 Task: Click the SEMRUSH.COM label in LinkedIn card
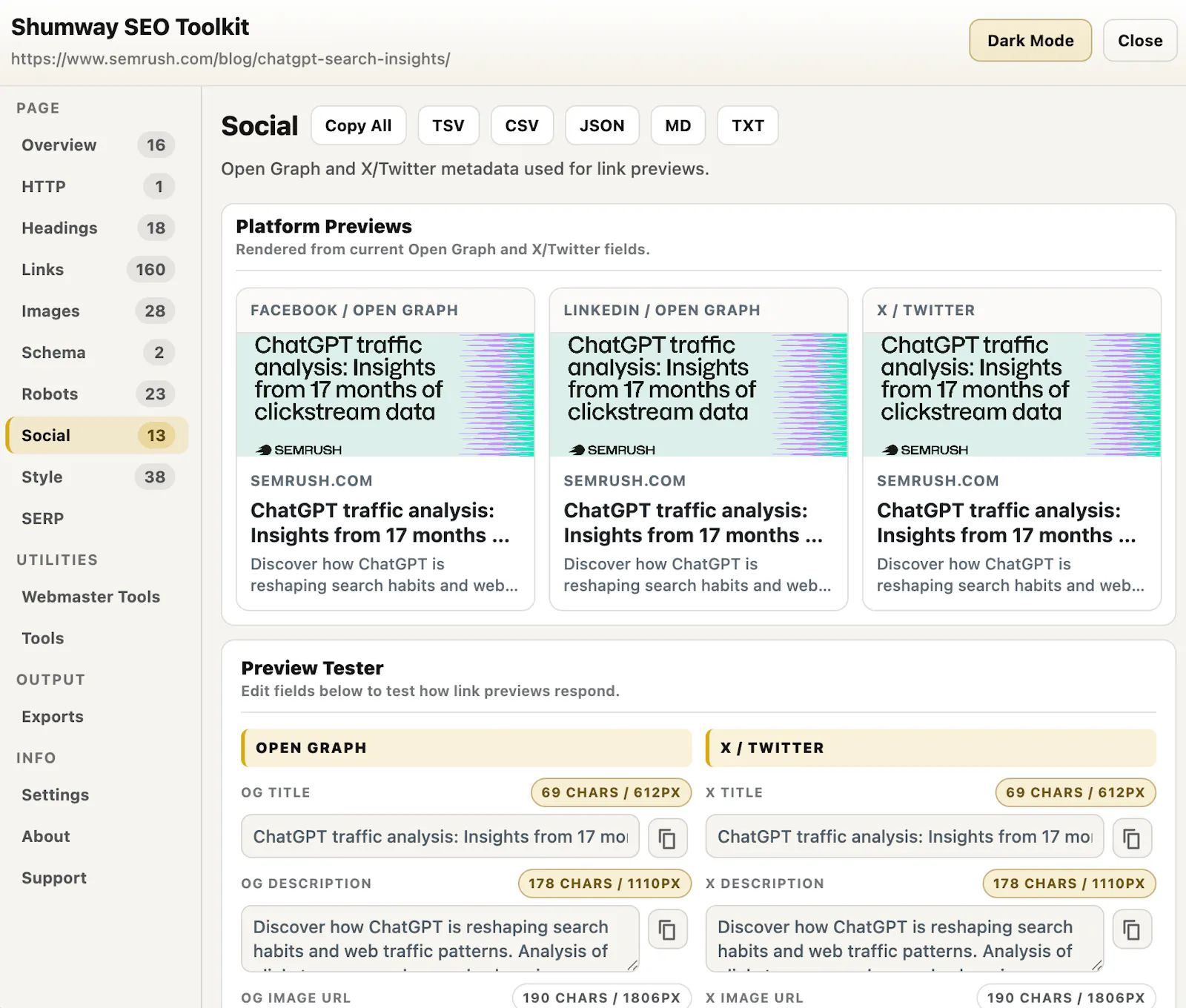click(x=625, y=481)
